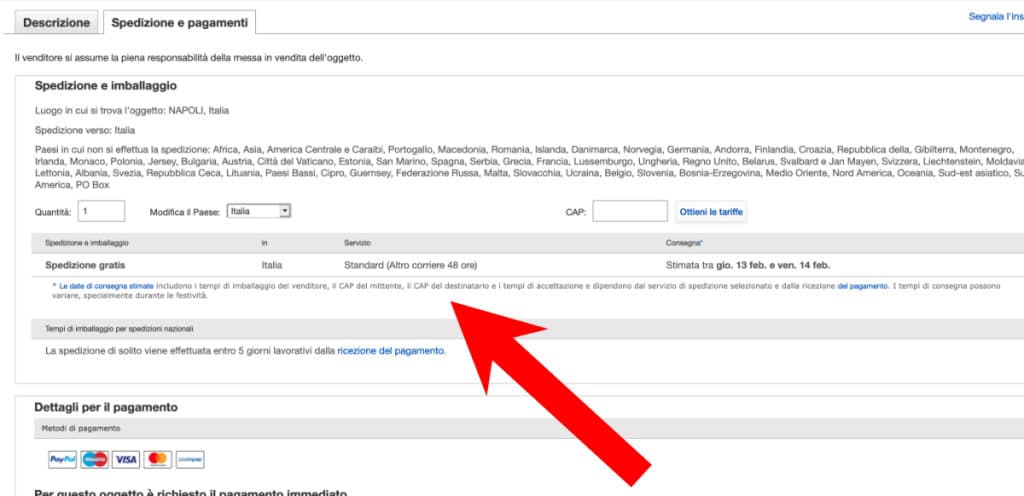This screenshot has width=1024, height=496.
Task: Click the VISA payment icon
Action: pos(125,459)
